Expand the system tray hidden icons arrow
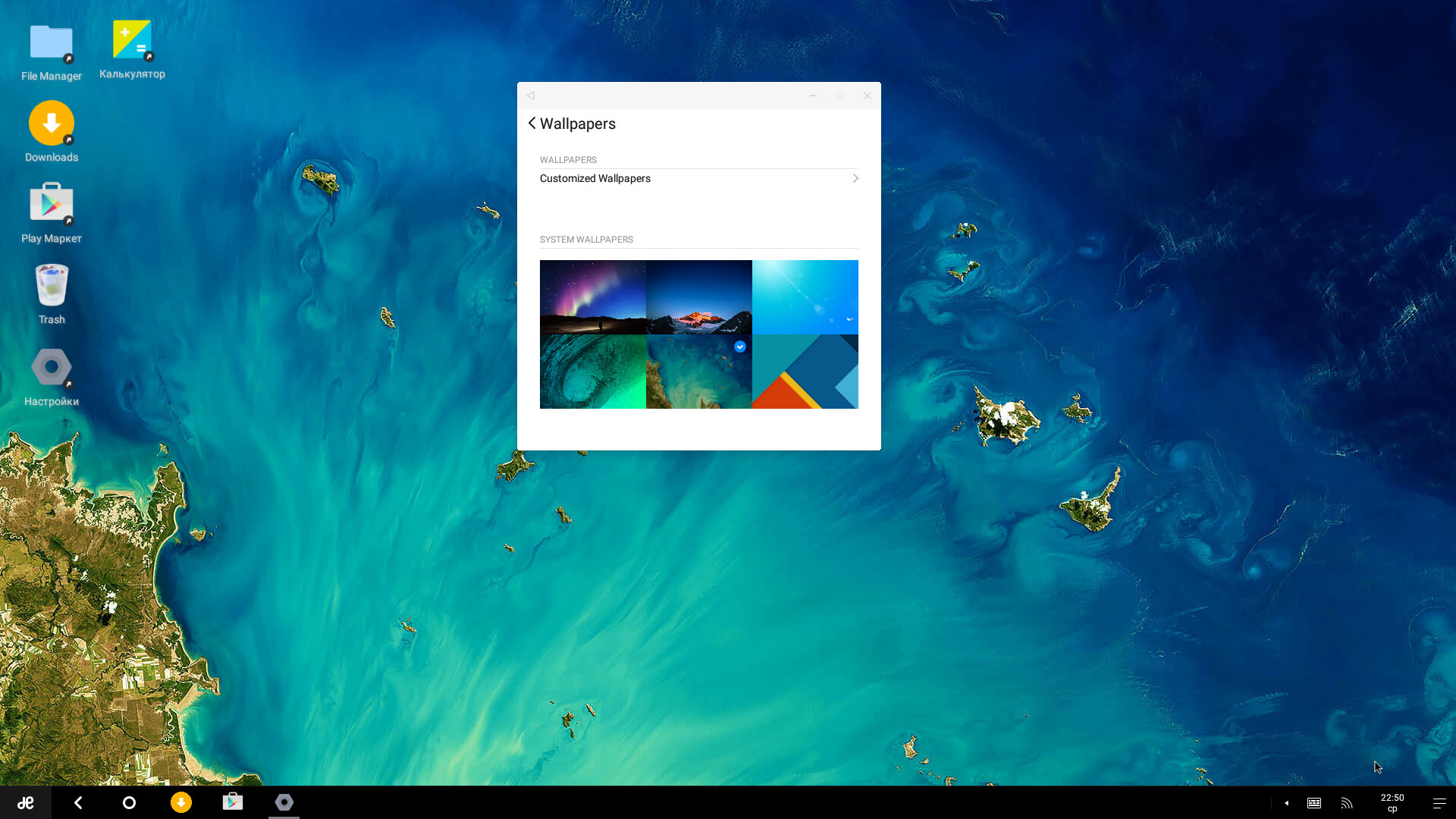 coord(1287,803)
